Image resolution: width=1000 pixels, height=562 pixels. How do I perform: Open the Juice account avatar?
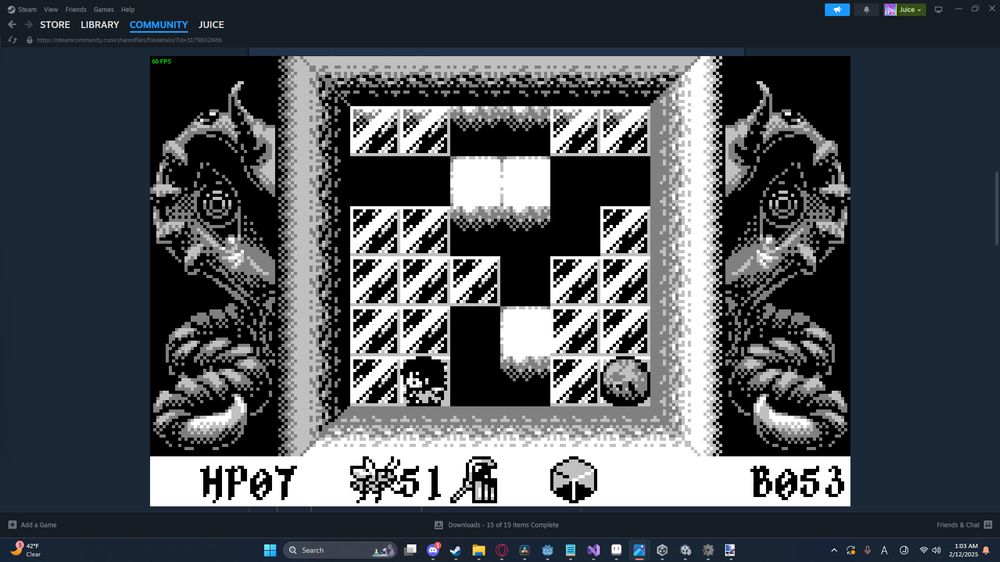(890, 10)
